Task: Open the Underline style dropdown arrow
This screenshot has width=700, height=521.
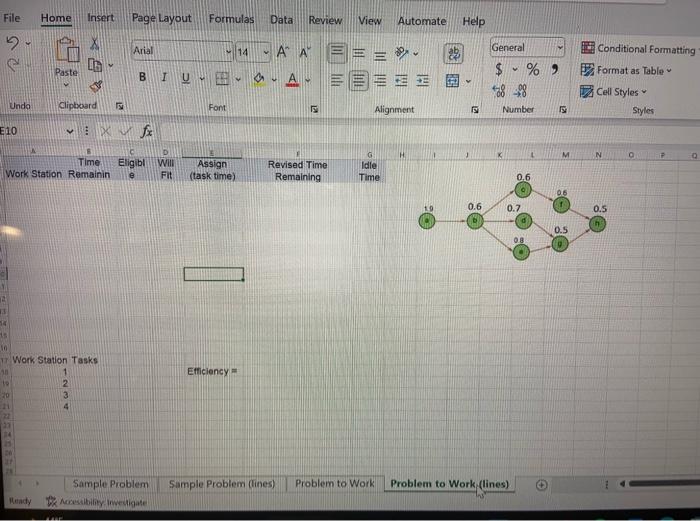Action: click(x=202, y=79)
